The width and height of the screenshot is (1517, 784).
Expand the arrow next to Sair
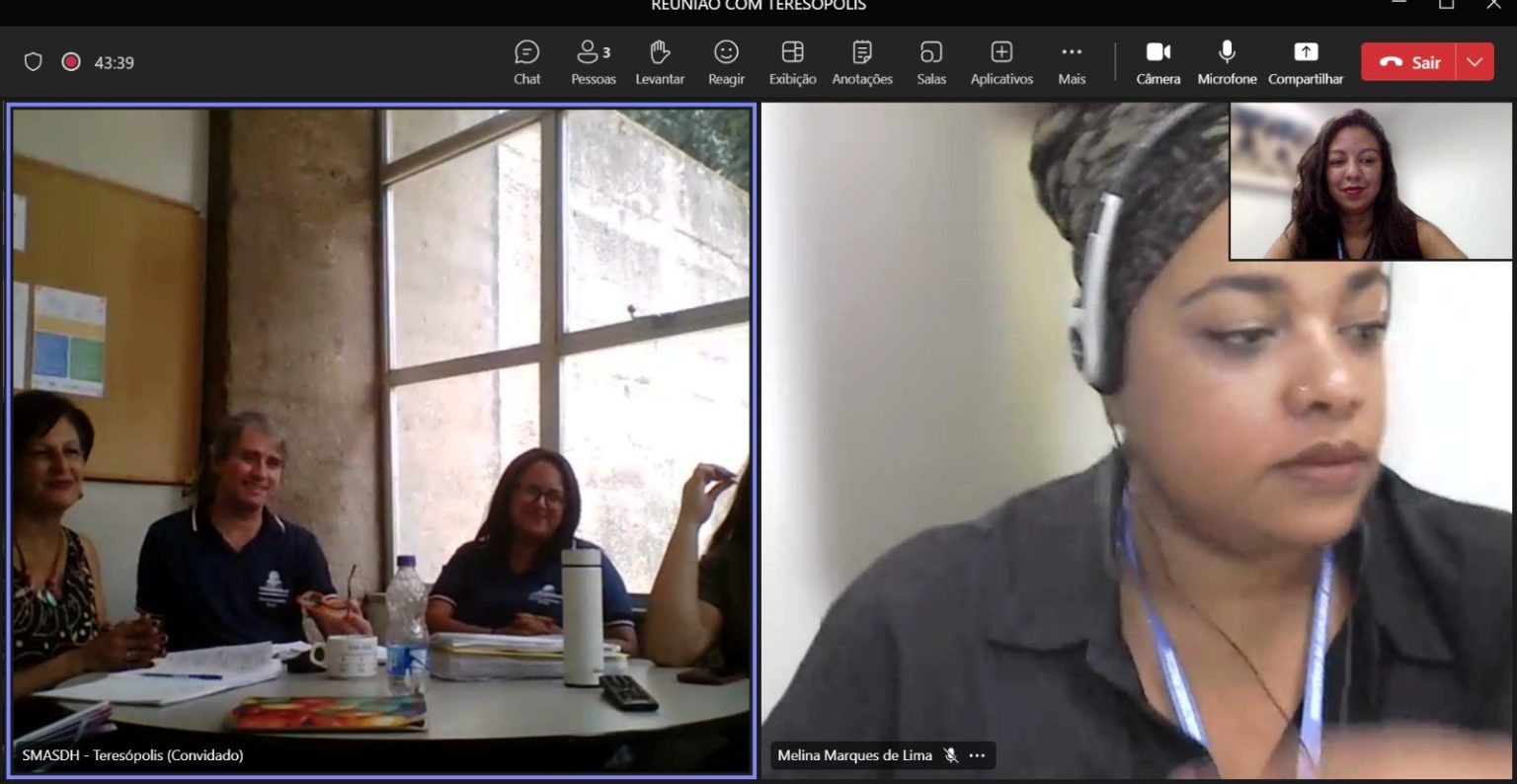(1475, 62)
